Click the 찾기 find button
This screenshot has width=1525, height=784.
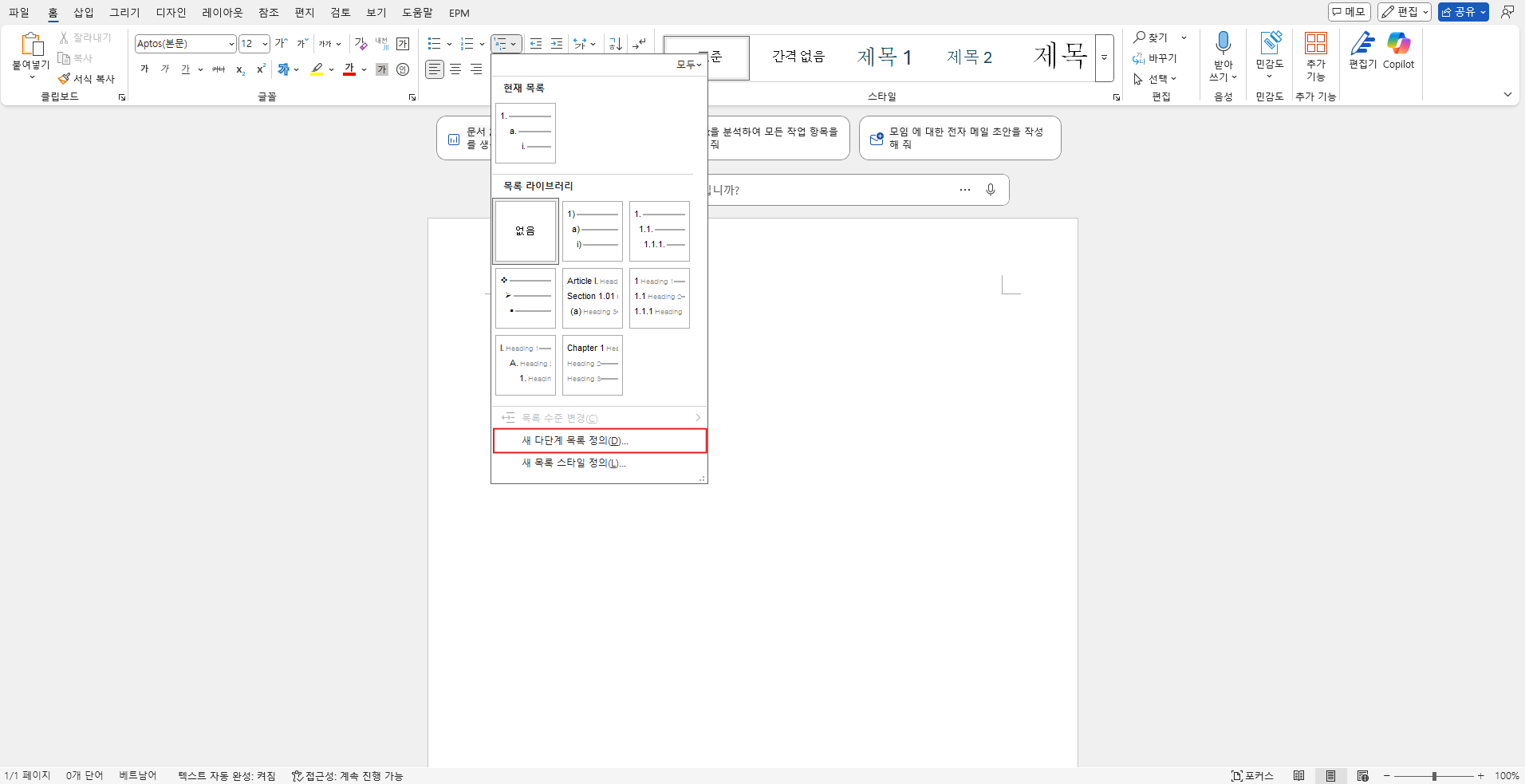tap(1150, 37)
